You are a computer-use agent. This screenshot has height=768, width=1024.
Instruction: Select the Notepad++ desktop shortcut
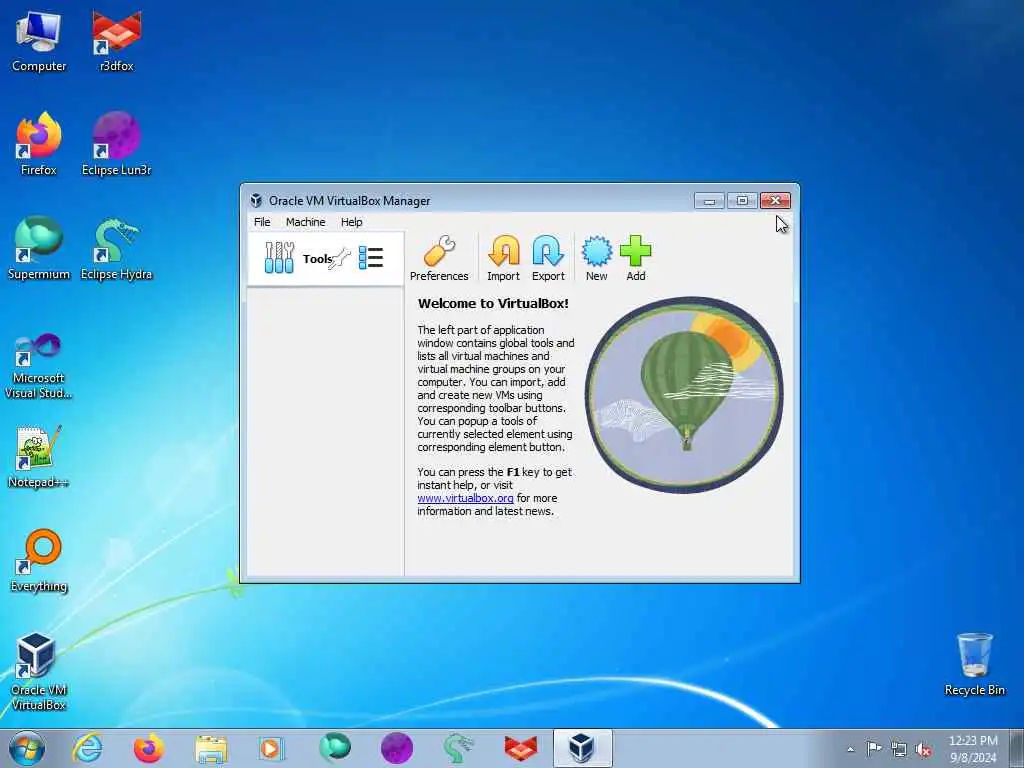[39, 457]
